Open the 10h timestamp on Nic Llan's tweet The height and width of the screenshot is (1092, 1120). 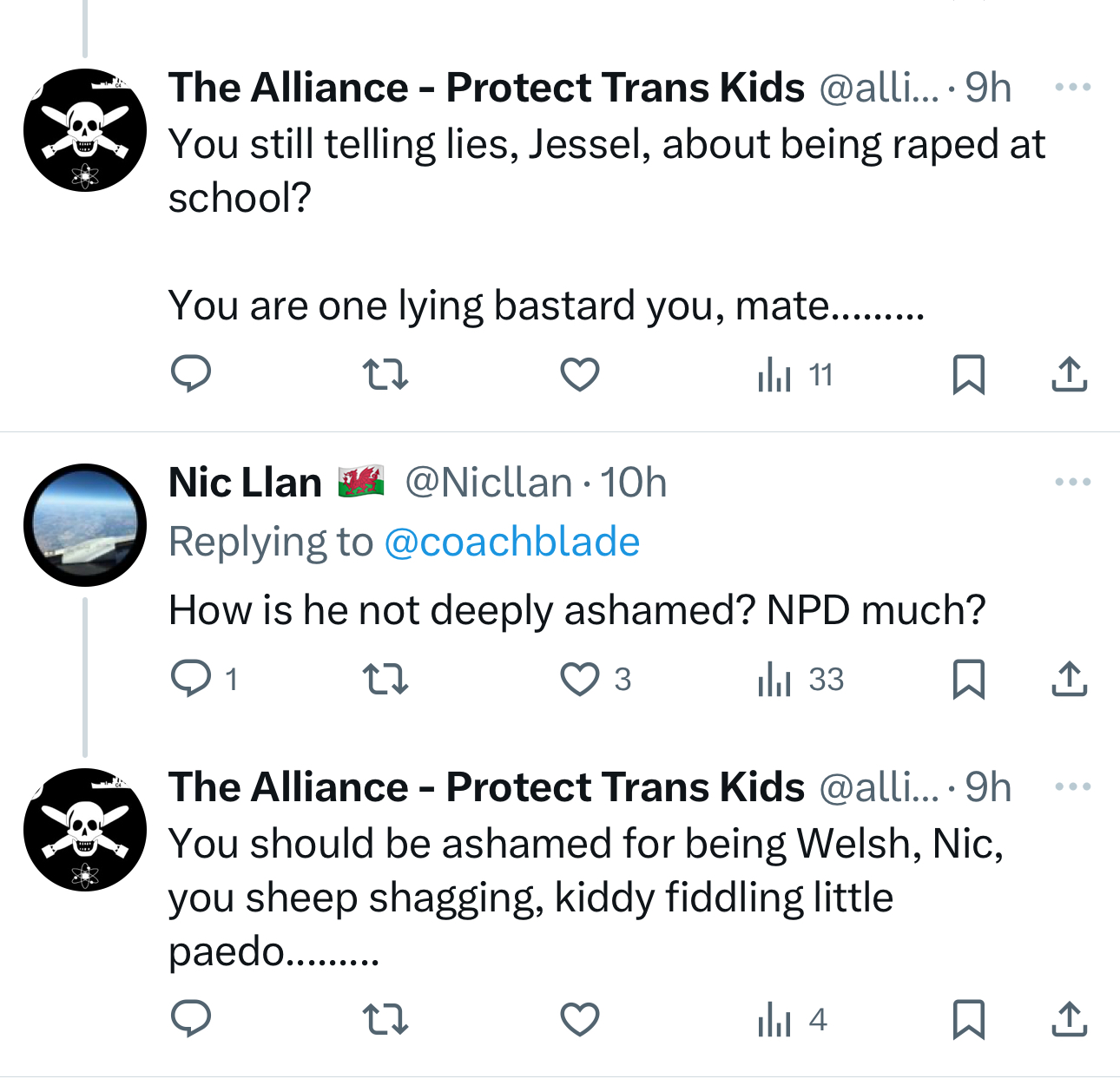pos(634,483)
